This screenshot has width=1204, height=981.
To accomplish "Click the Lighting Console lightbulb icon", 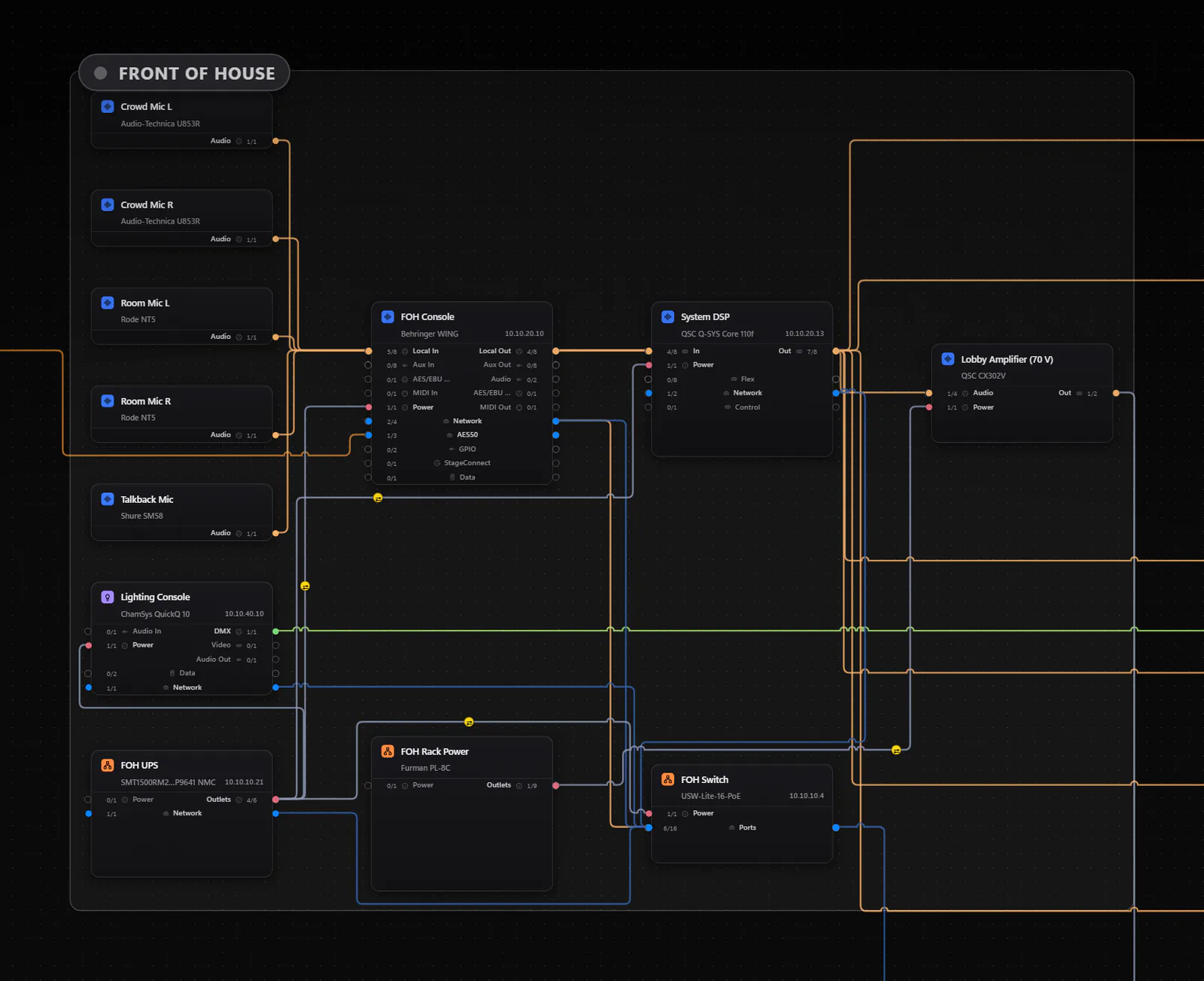I will pos(108,597).
